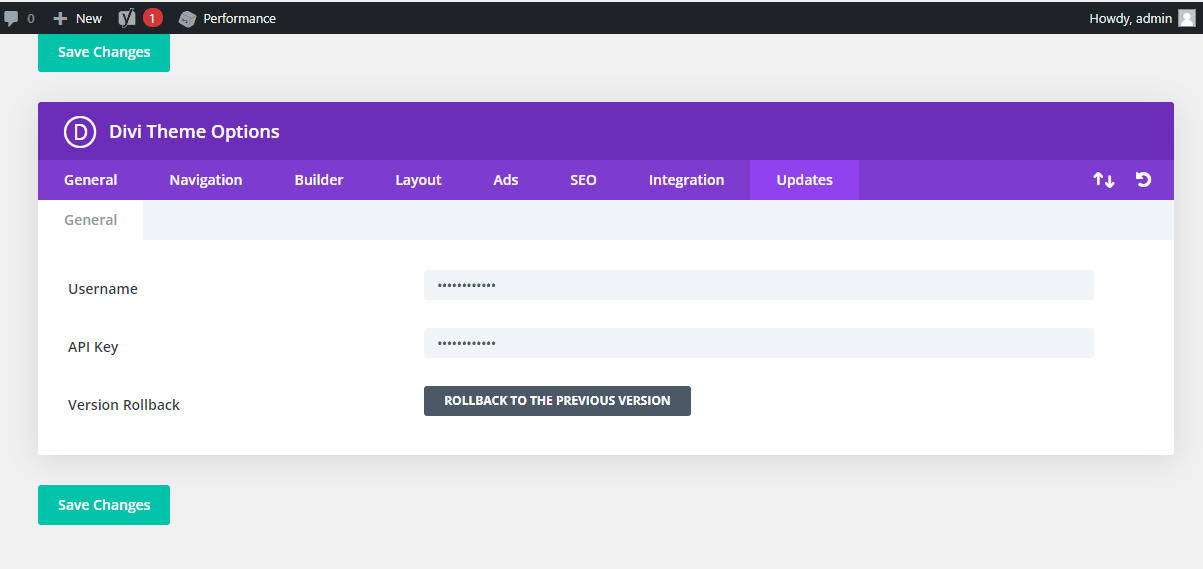Click the Username input field

(759, 285)
